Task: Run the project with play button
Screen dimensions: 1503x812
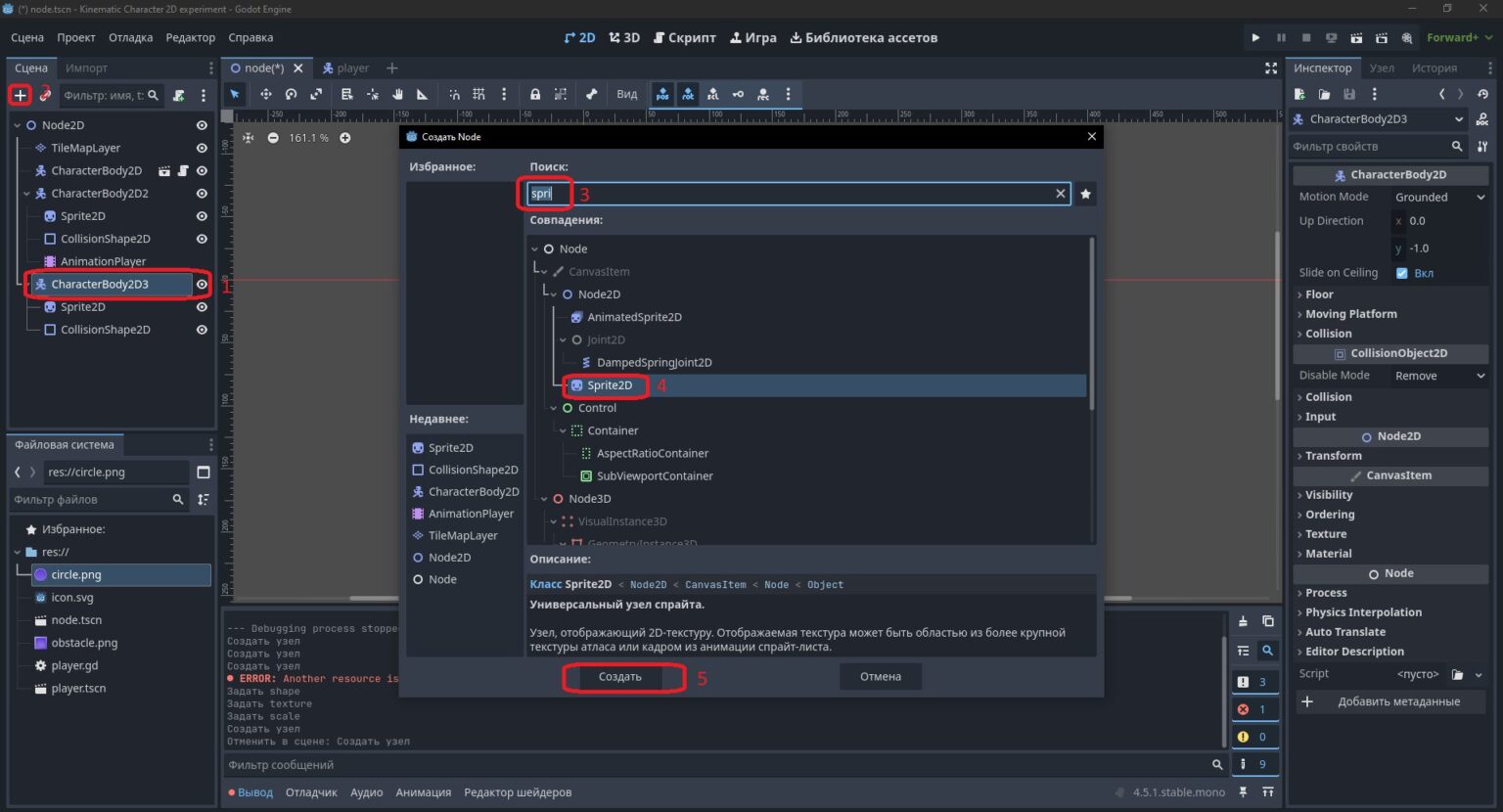Action: [x=1255, y=38]
